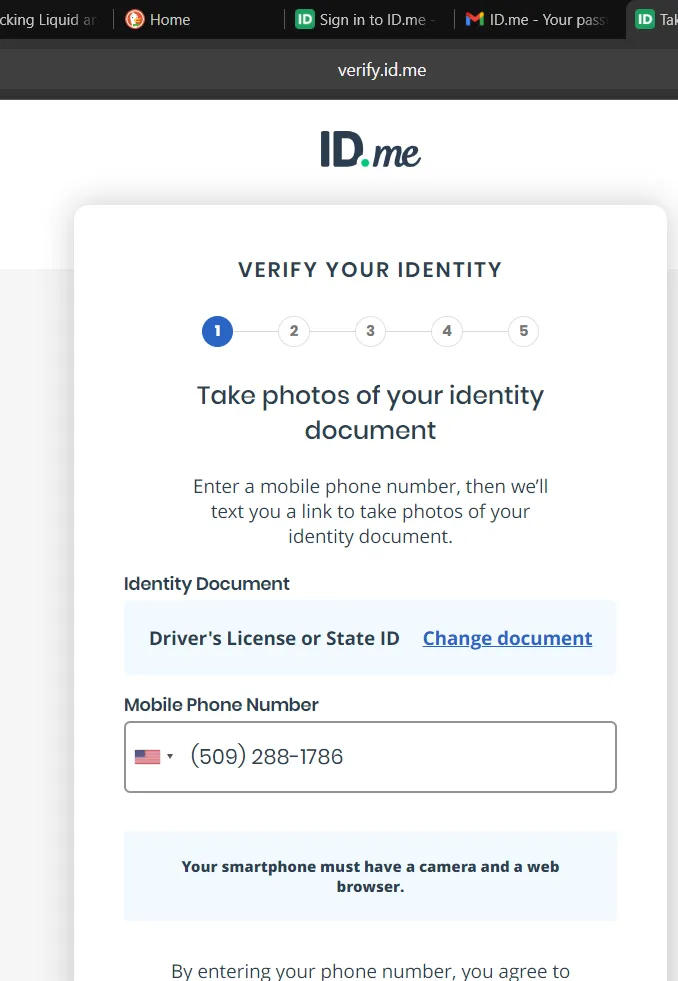This screenshot has width=678, height=981.
Task: Open the ID.me - Your password Gmail tab
Action: (546, 19)
